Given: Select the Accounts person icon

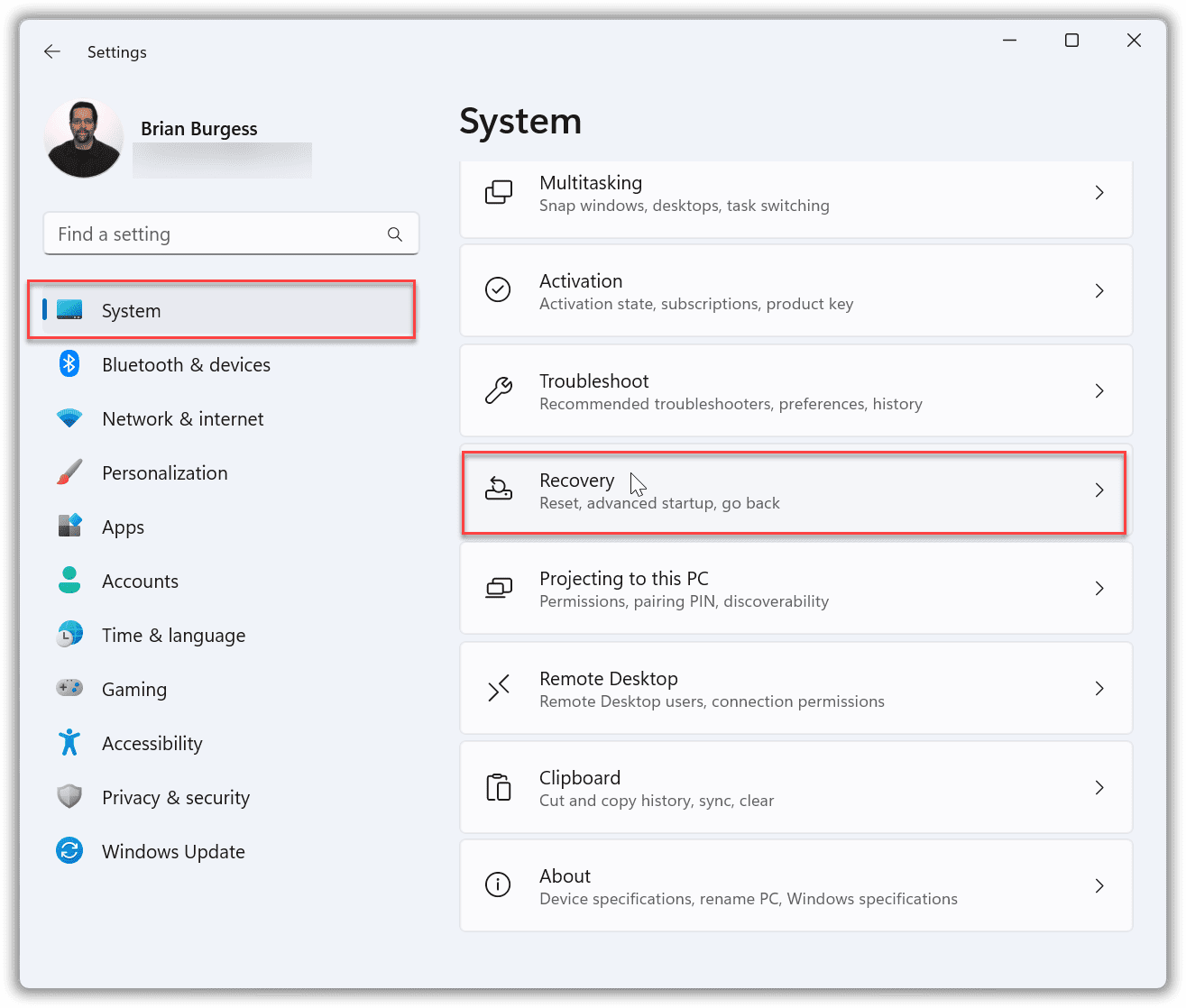Looking at the screenshot, I should coord(69,581).
